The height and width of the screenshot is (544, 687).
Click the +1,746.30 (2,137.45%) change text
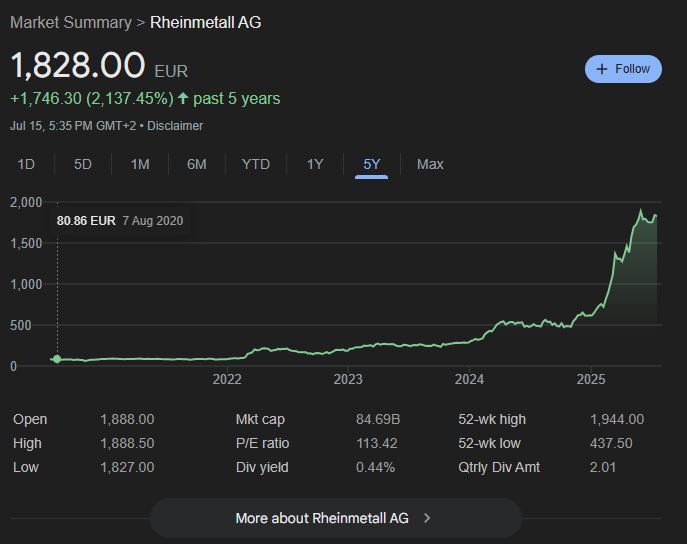click(x=92, y=99)
